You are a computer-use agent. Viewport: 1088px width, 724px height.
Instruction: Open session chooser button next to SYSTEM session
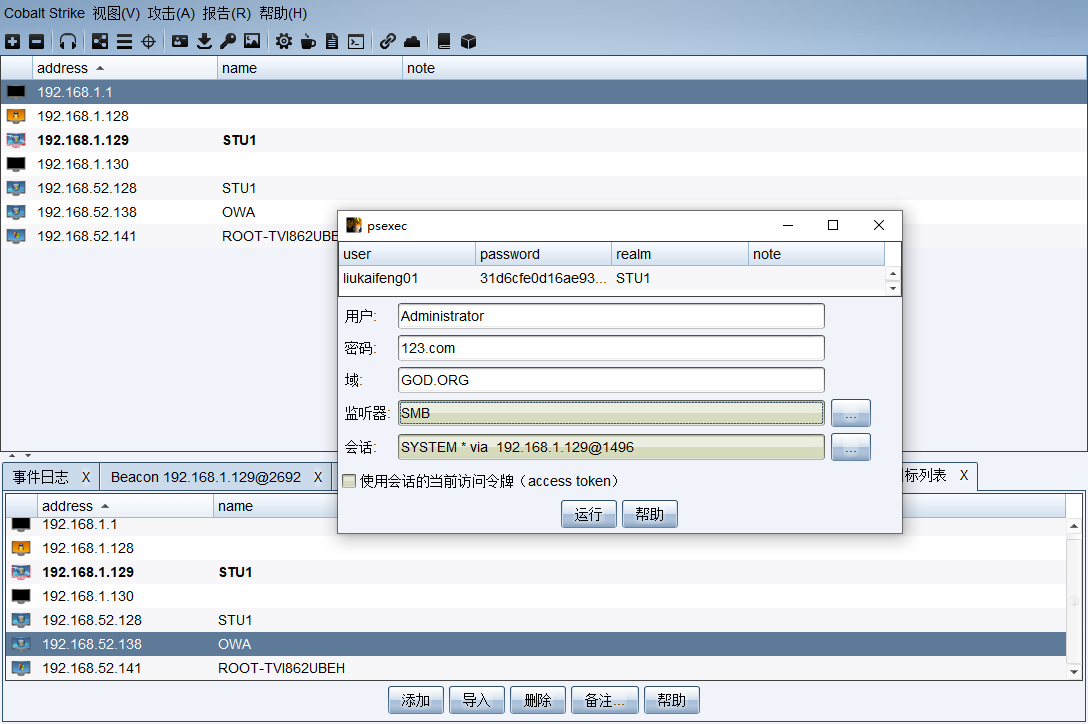coord(851,447)
